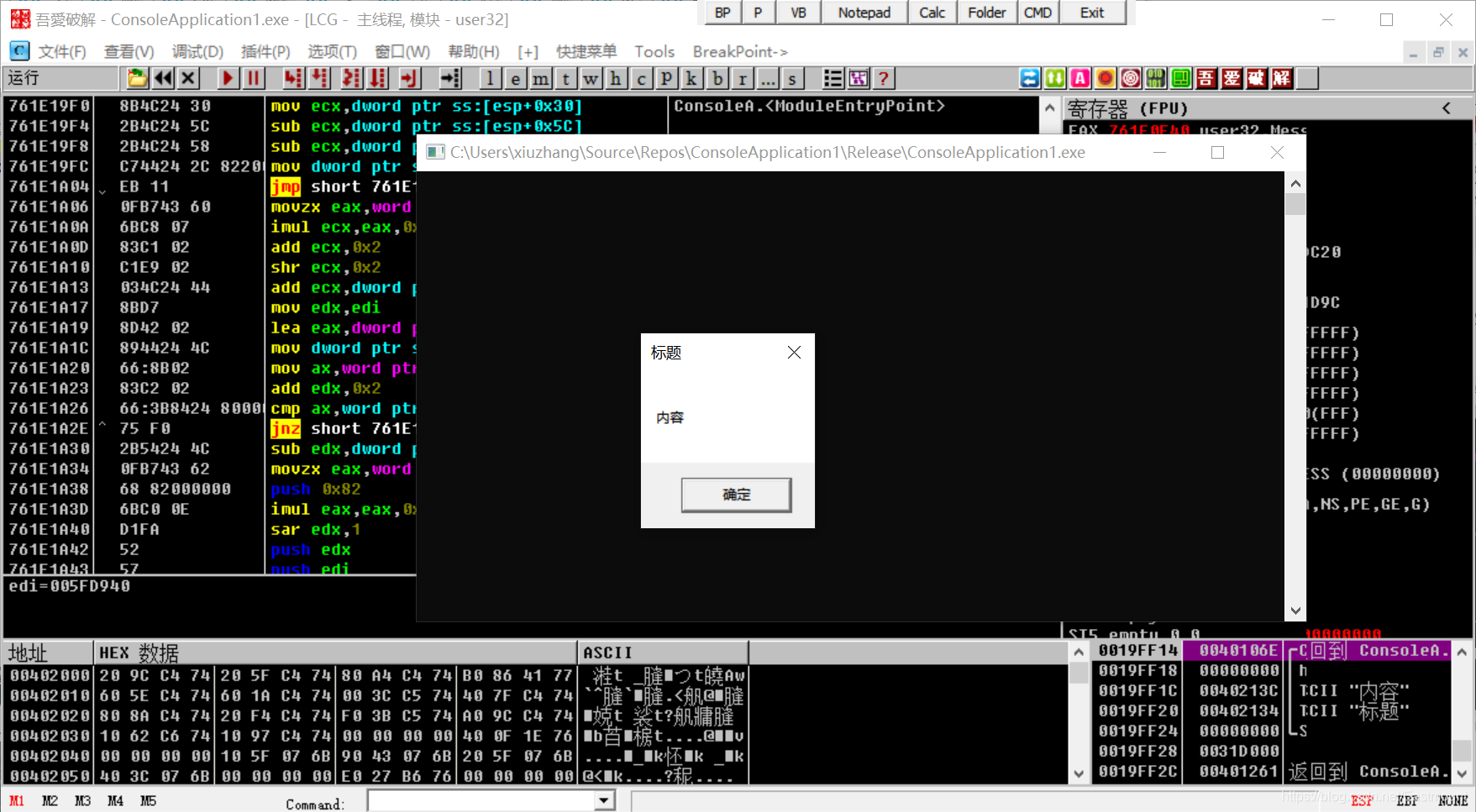Click the appearance grid toolbar icon

859,79
